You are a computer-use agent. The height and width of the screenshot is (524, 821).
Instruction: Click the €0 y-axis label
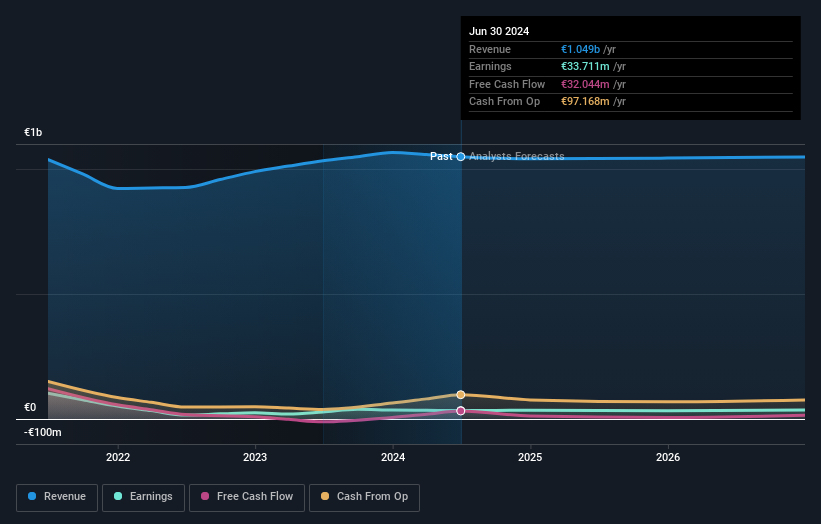30,407
